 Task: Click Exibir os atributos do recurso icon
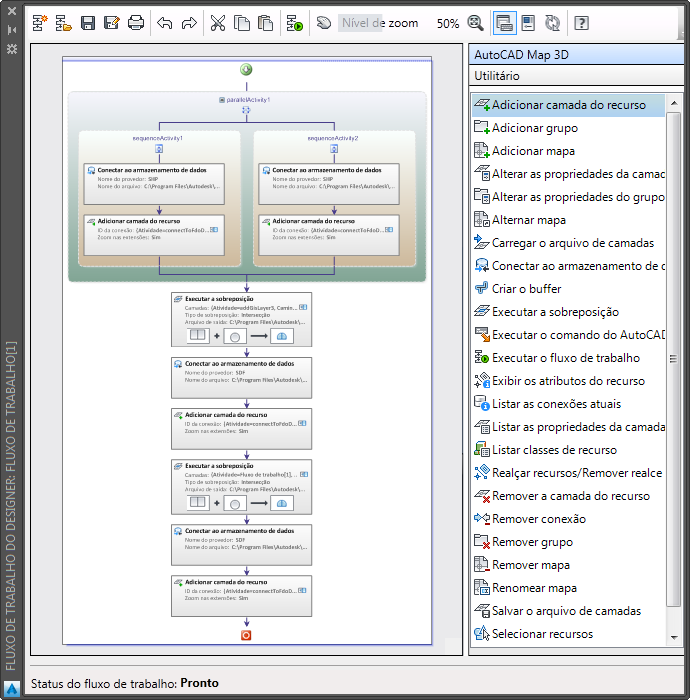tap(482, 380)
